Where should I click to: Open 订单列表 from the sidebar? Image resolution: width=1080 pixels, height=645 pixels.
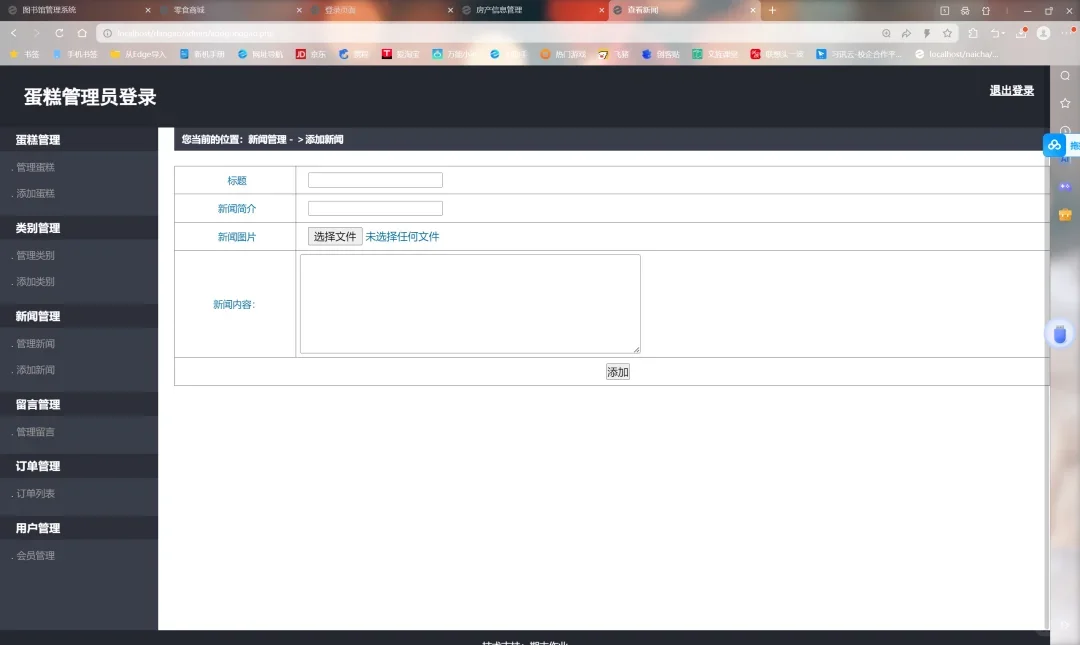pyautogui.click(x=34, y=493)
